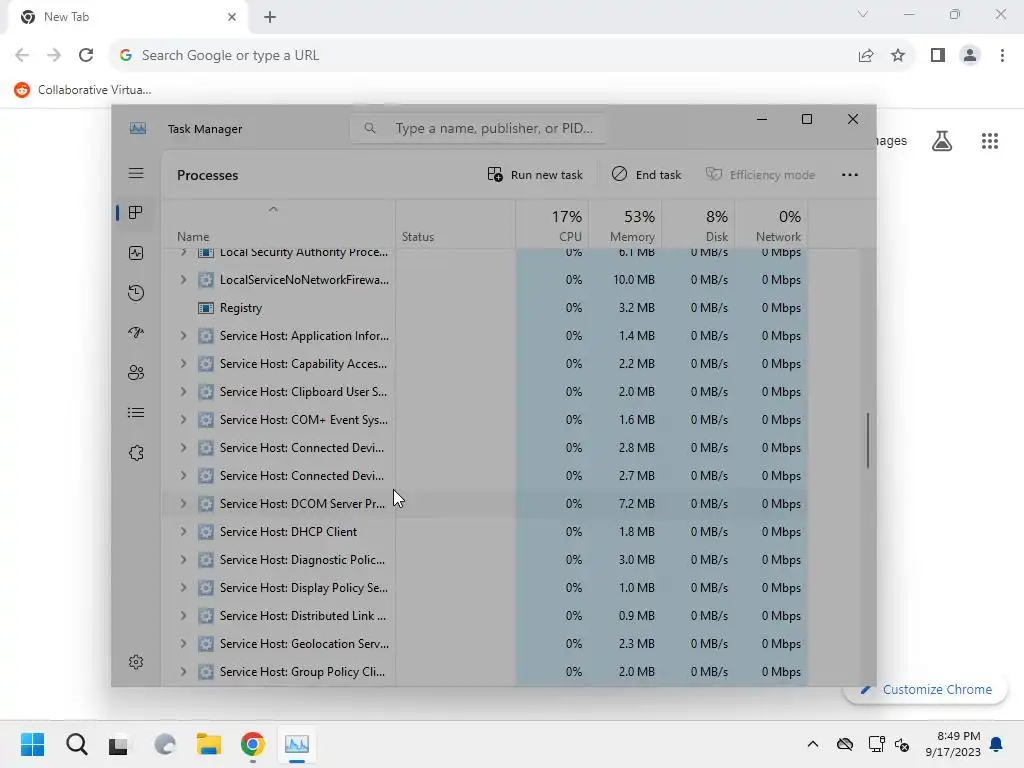Click the Task Manager app icon in title bar

(138, 128)
